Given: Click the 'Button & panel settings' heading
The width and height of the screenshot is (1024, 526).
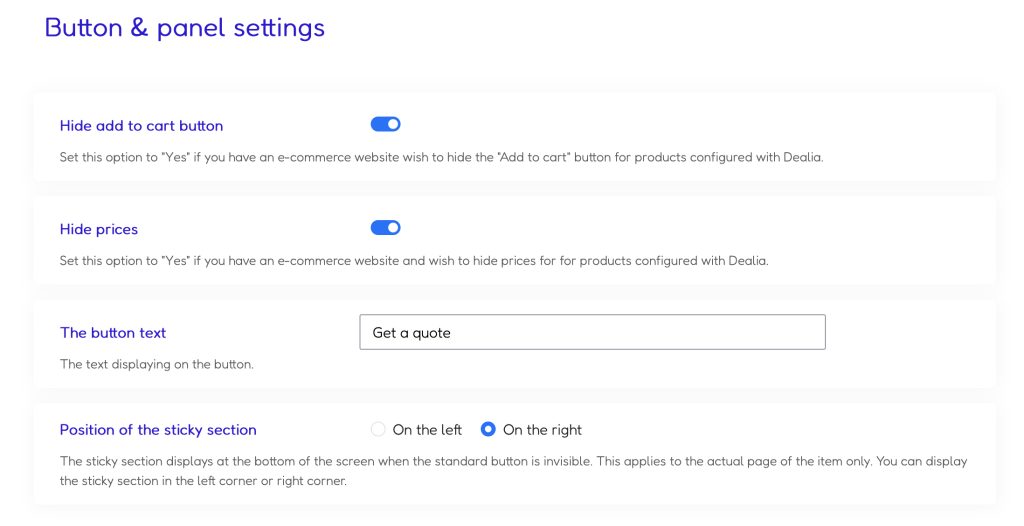Looking at the screenshot, I should coord(185,28).
